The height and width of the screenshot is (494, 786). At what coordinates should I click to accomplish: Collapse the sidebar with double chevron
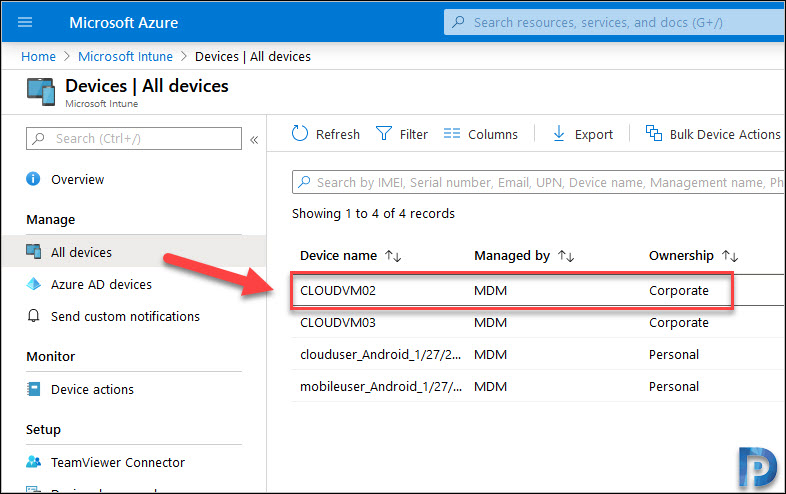[254, 140]
